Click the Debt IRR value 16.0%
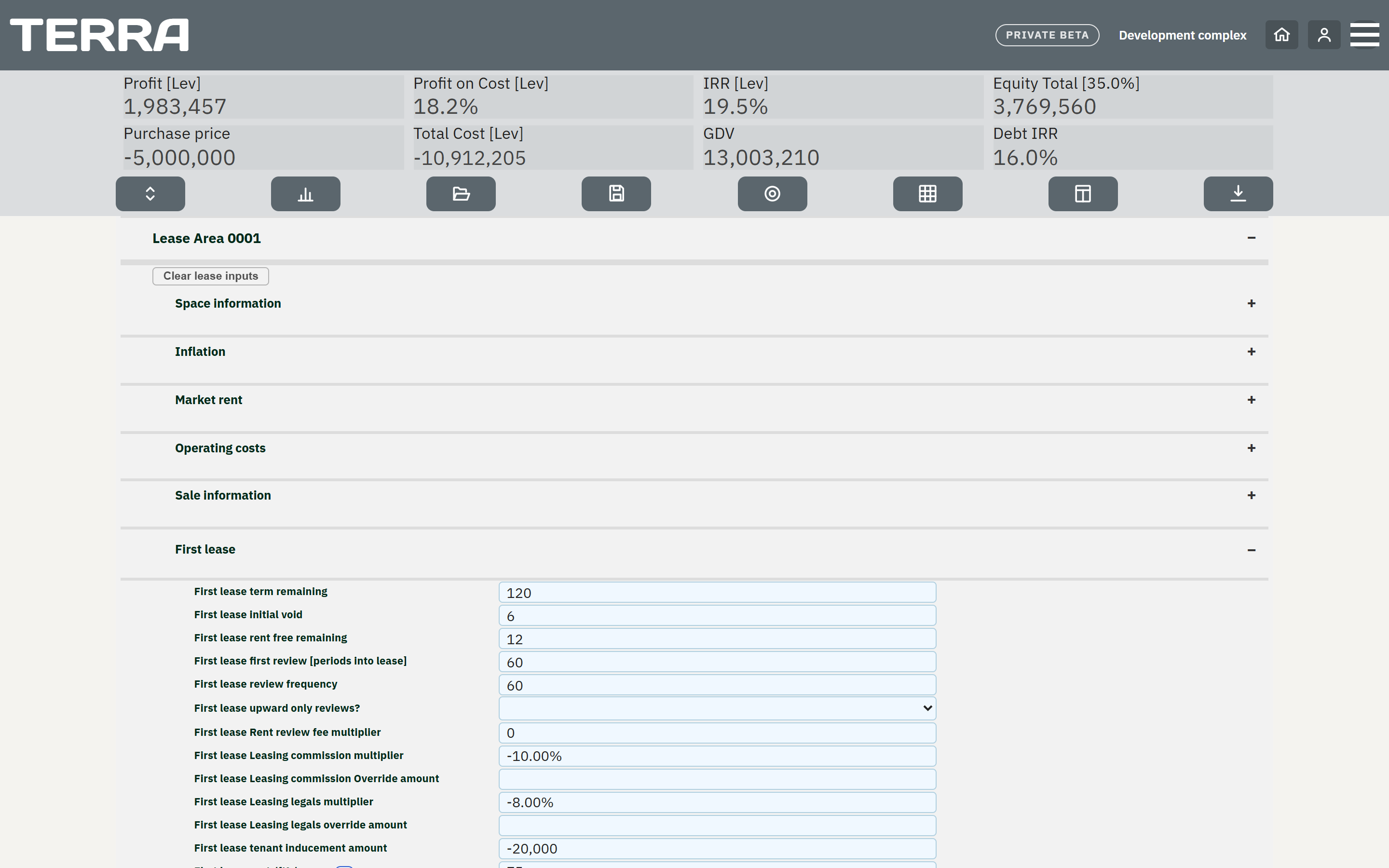Viewport: 1389px width, 868px height. click(x=1025, y=158)
